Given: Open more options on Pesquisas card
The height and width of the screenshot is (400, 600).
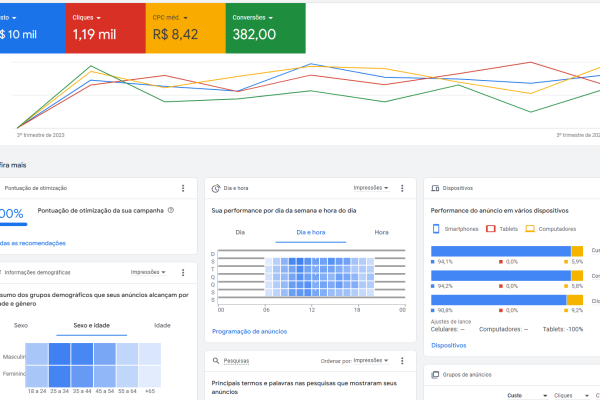Looking at the screenshot, I should click(x=402, y=361).
